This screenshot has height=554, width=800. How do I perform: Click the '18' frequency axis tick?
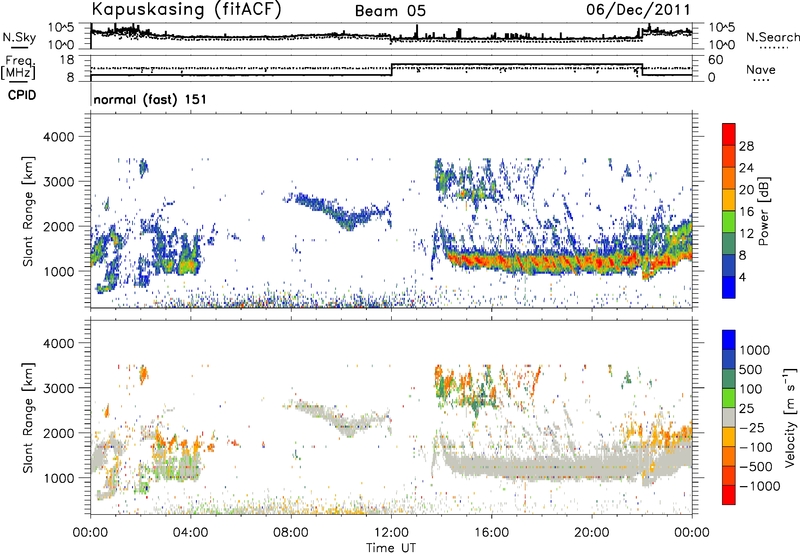click(x=66, y=60)
